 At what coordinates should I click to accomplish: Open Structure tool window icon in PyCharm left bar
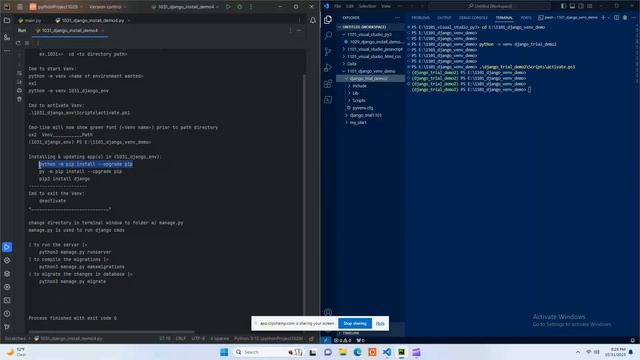(x=7, y=37)
